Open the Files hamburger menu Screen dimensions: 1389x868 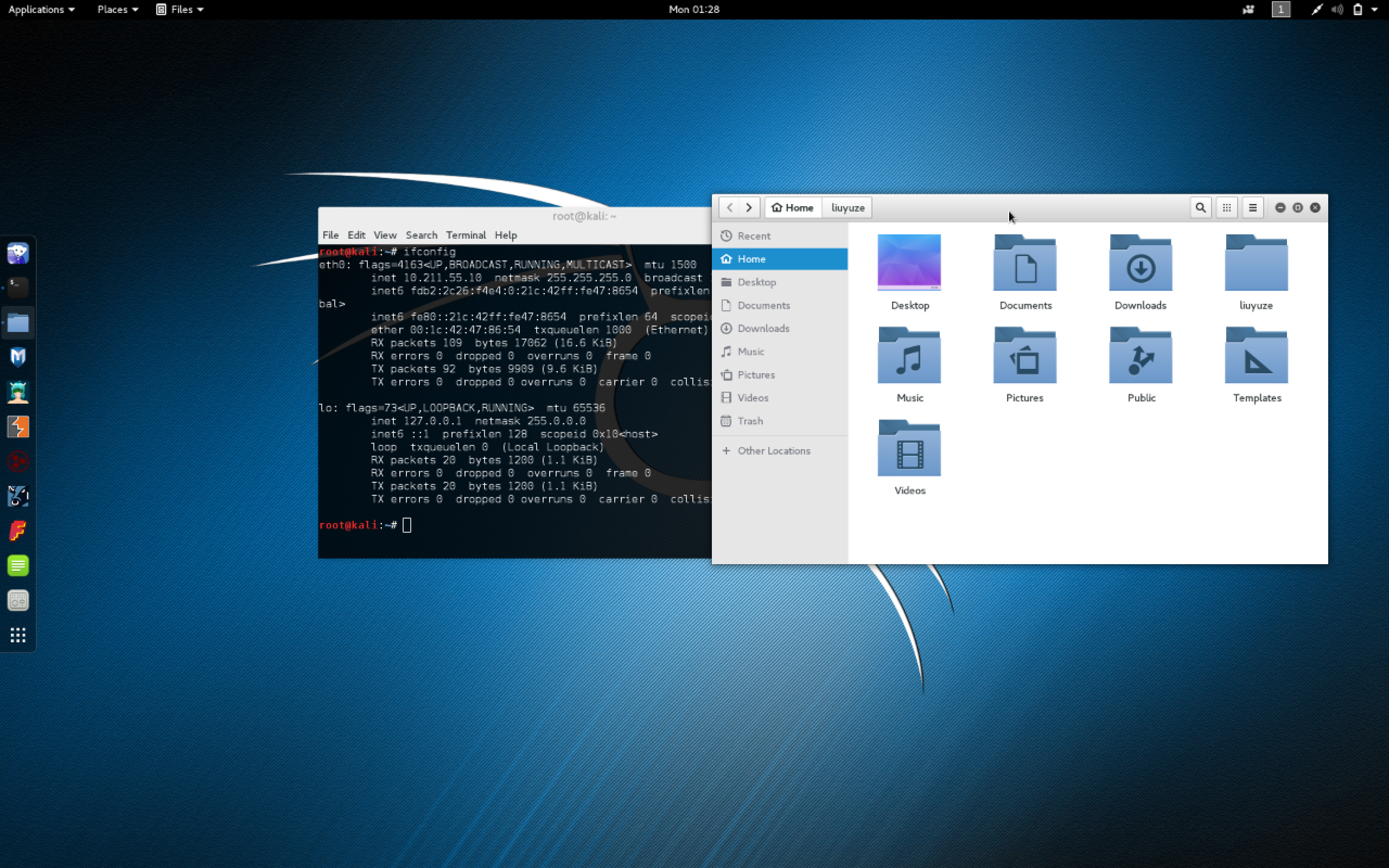click(1252, 207)
